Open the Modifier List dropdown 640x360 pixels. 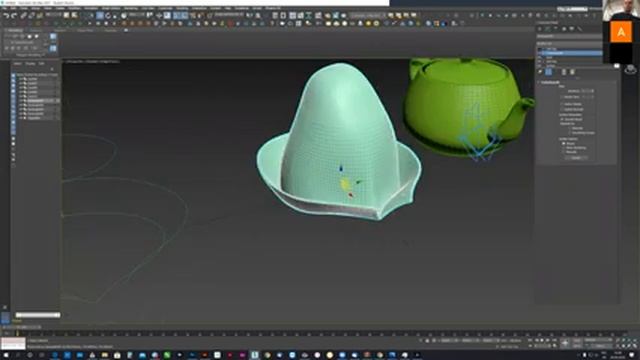(569, 44)
